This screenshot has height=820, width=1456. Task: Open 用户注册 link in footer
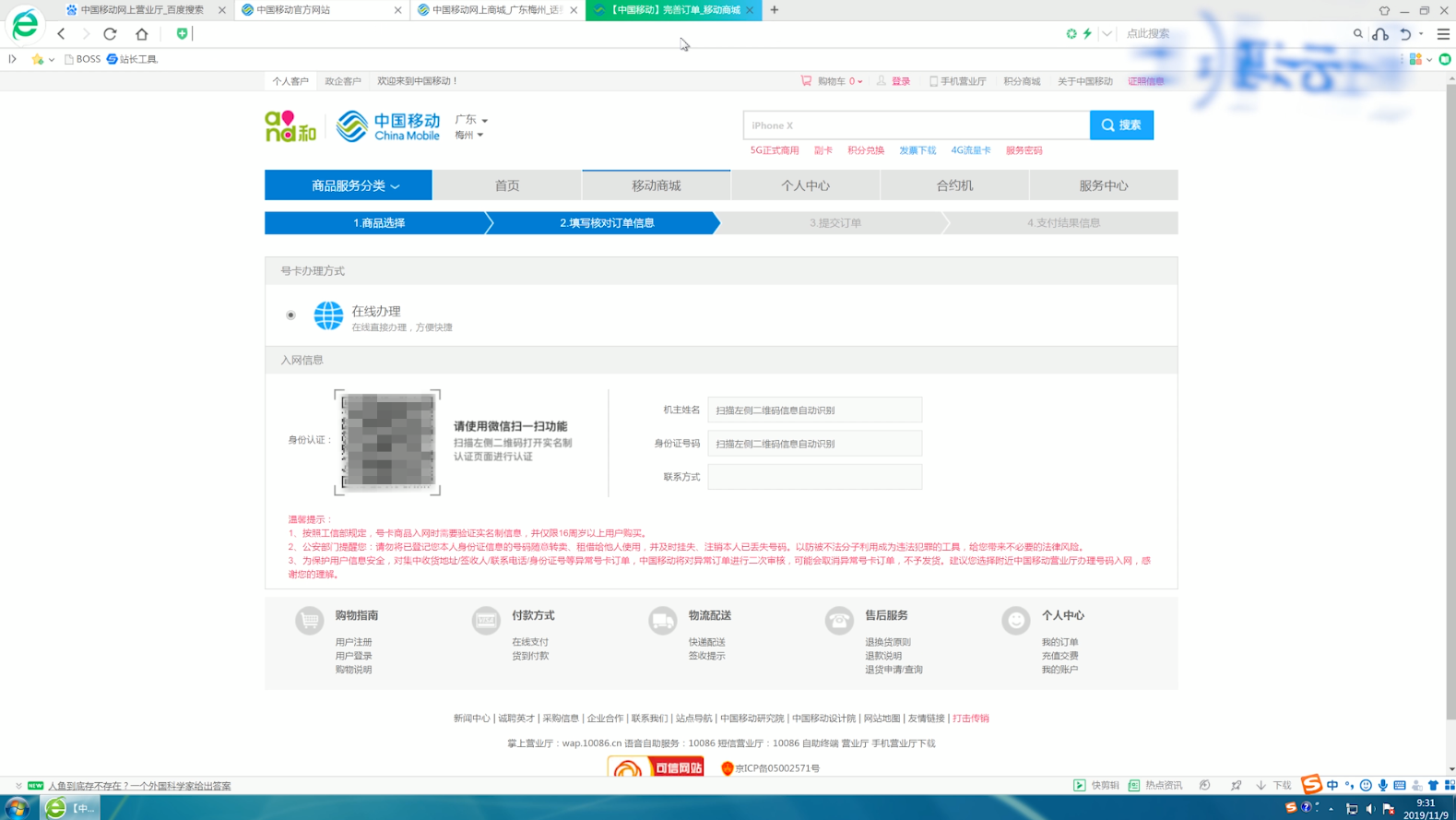pos(354,642)
